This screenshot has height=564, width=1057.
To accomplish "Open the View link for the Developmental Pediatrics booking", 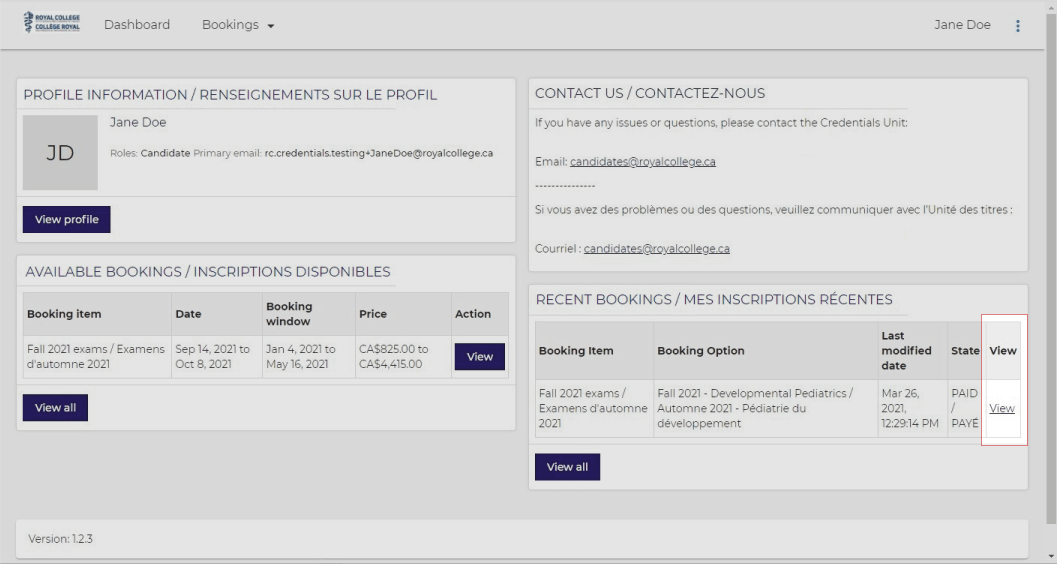I will pyautogui.click(x=1002, y=408).
